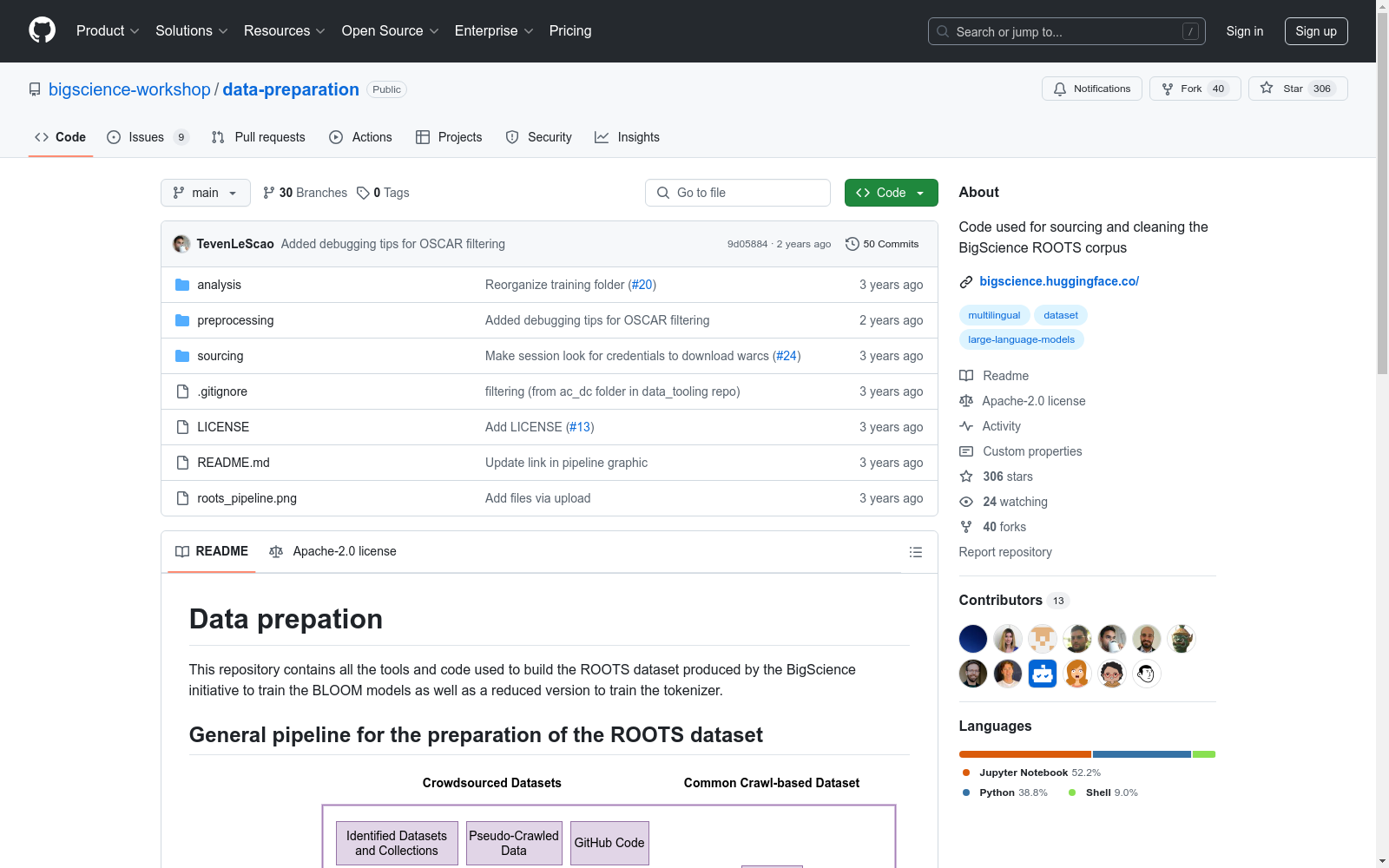Click the link icon beside bigscience.huggingface.co
1389x868 pixels.
(x=966, y=282)
